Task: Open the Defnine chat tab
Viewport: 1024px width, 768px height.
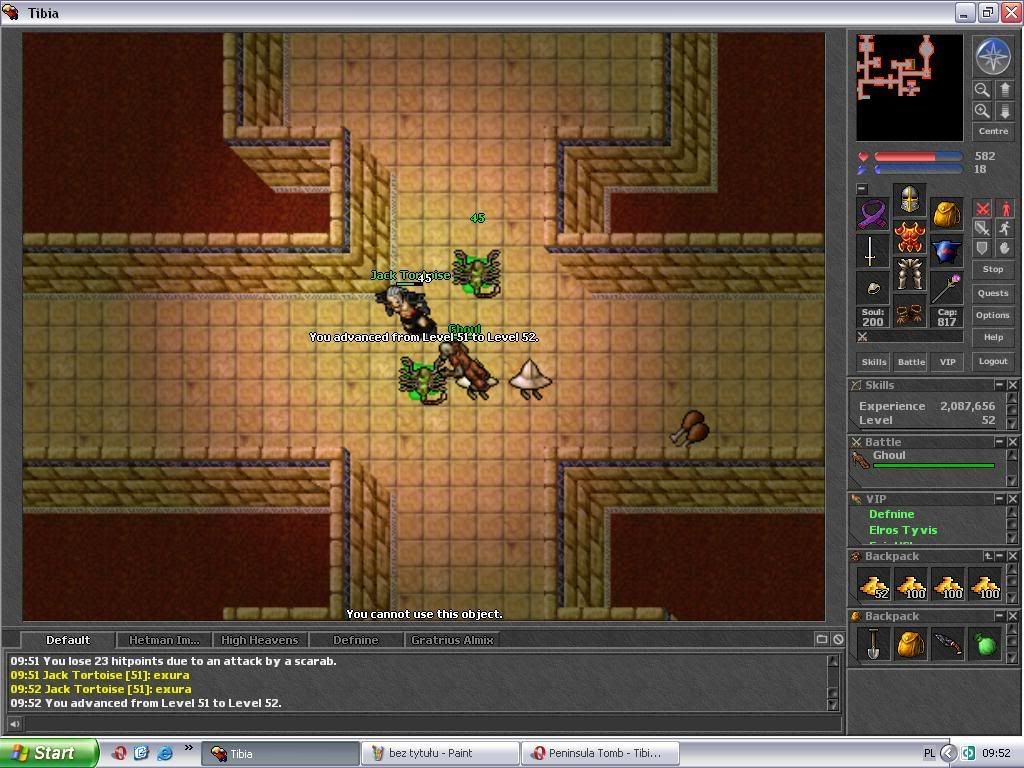Action: 355,640
